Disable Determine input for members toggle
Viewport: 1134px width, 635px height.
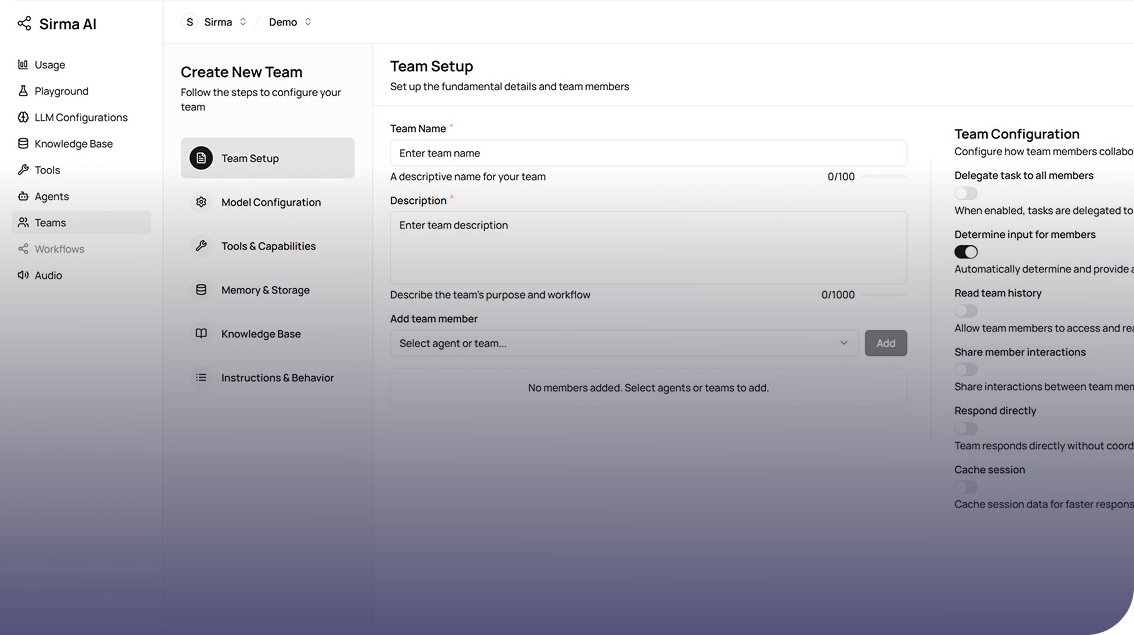point(965,252)
